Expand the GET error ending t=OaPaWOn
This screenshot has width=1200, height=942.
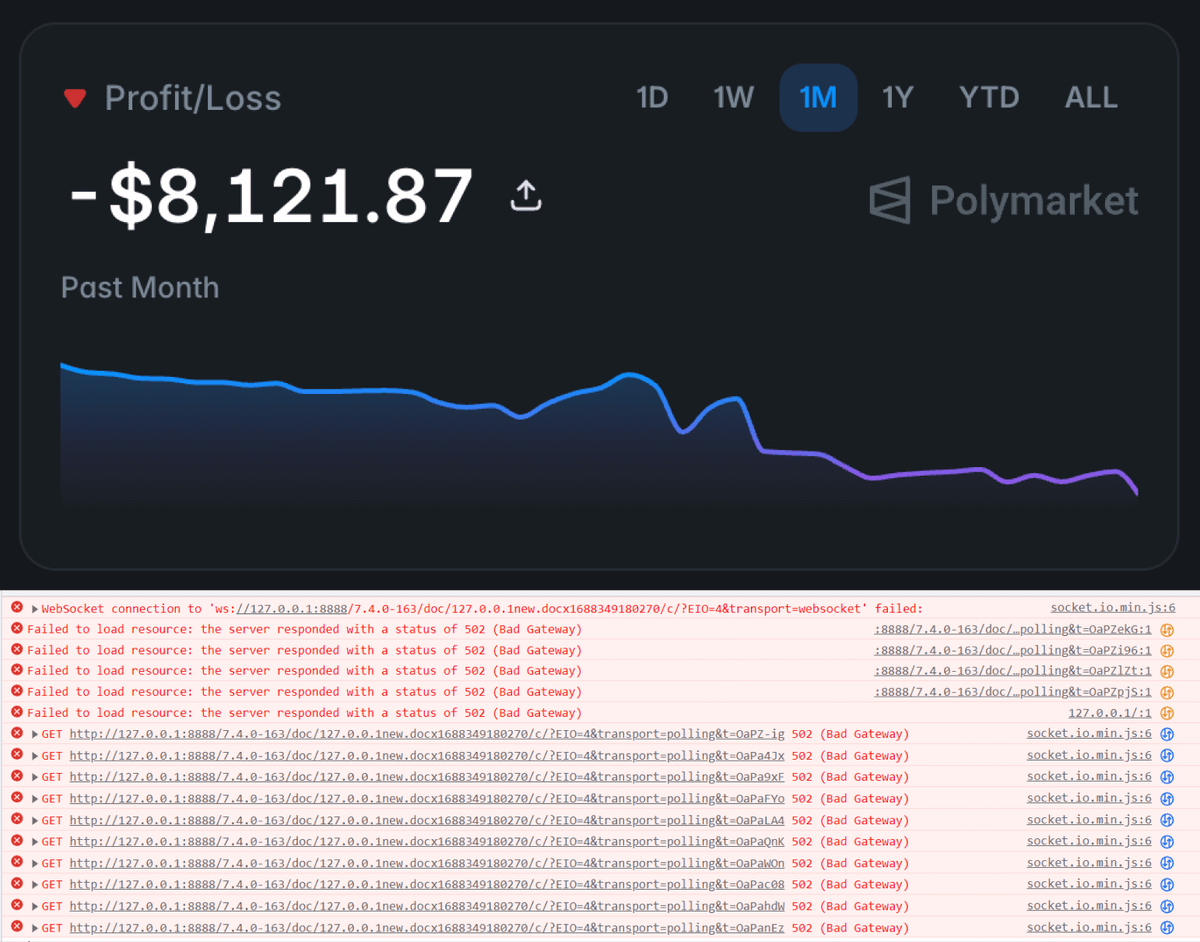(x=34, y=863)
